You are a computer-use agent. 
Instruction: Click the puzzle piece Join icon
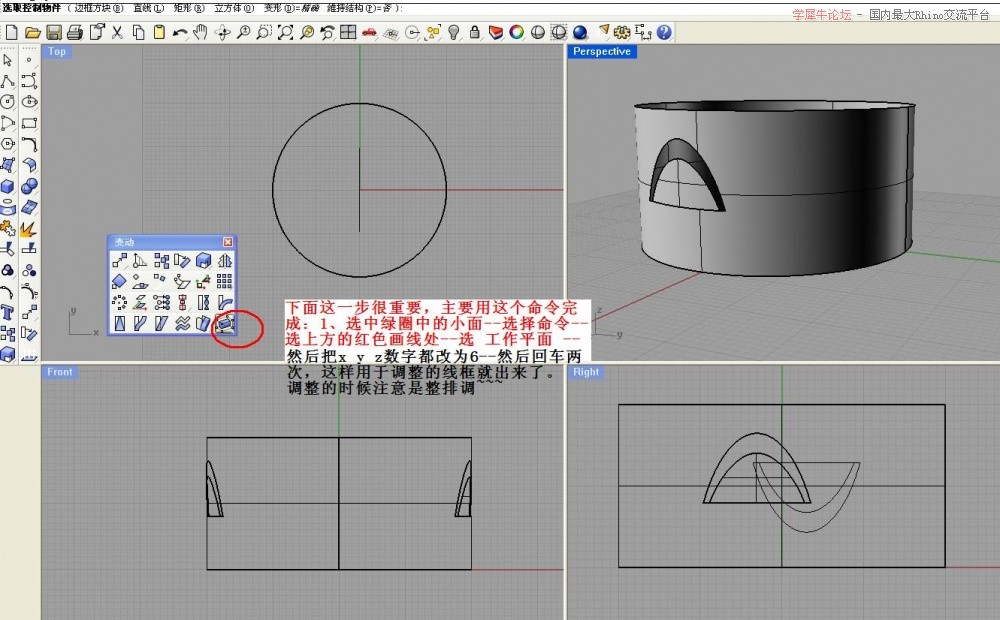coord(8,228)
